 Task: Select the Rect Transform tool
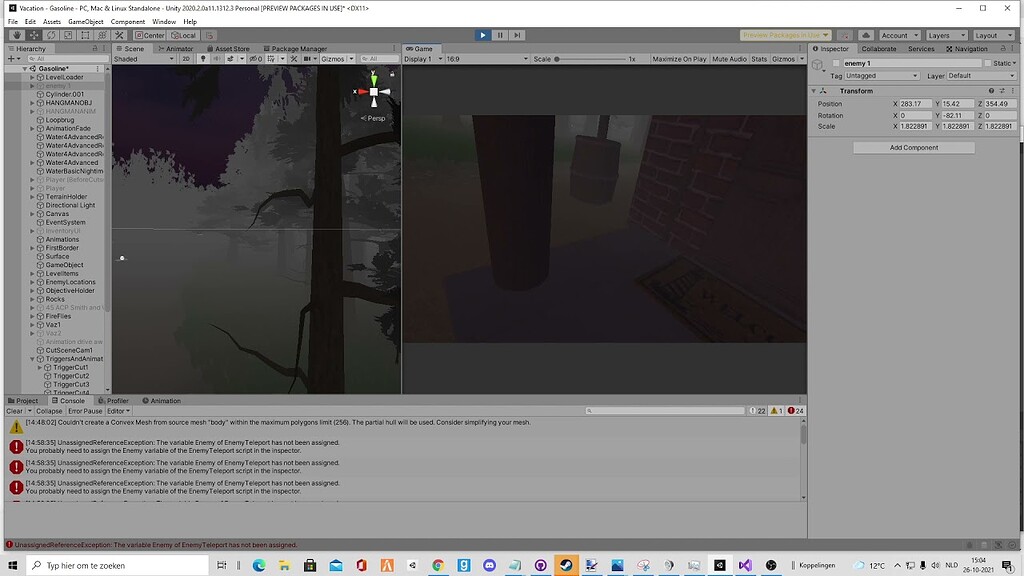pyautogui.click(x=85, y=35)
